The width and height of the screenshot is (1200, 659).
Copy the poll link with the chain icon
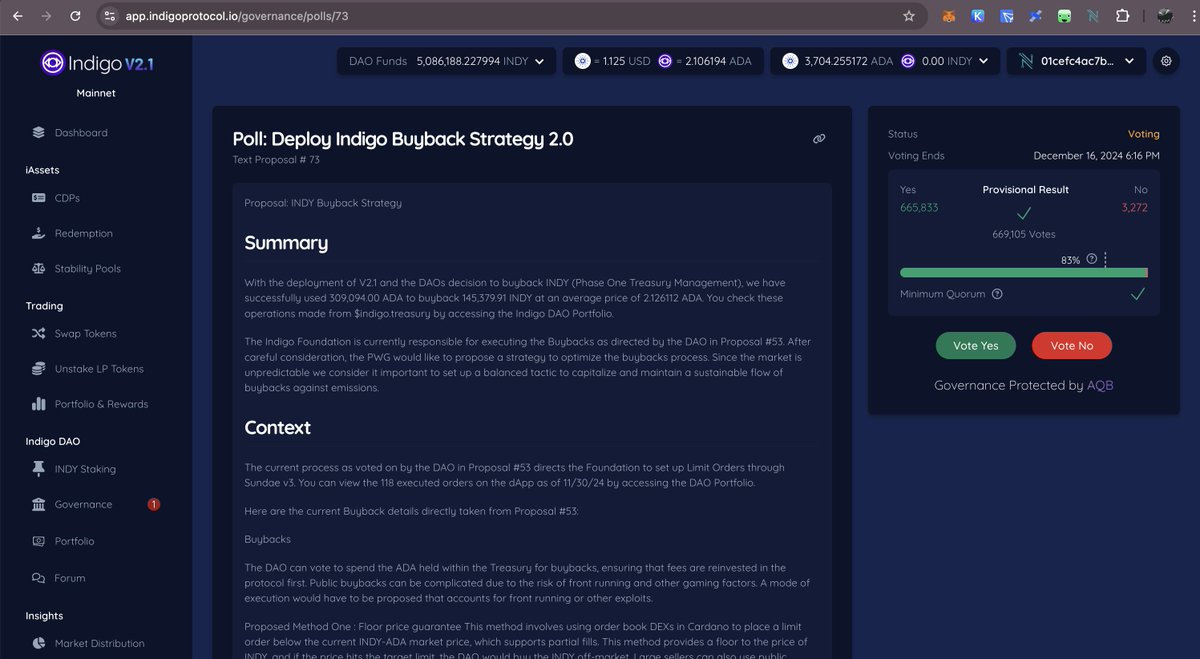pyautogui.click(x=819, y=139)
